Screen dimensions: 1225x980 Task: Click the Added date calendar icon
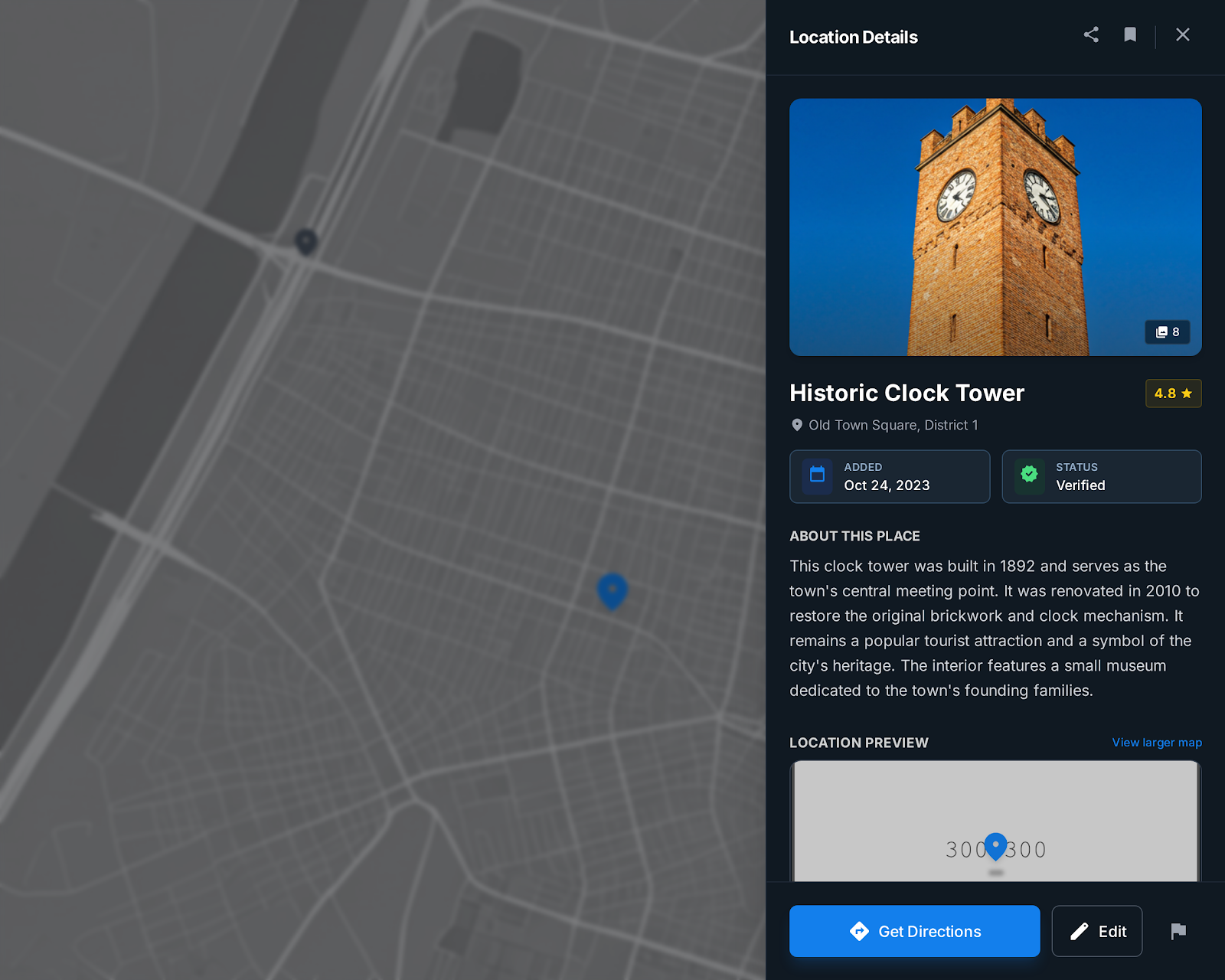[x=817, y=475]
